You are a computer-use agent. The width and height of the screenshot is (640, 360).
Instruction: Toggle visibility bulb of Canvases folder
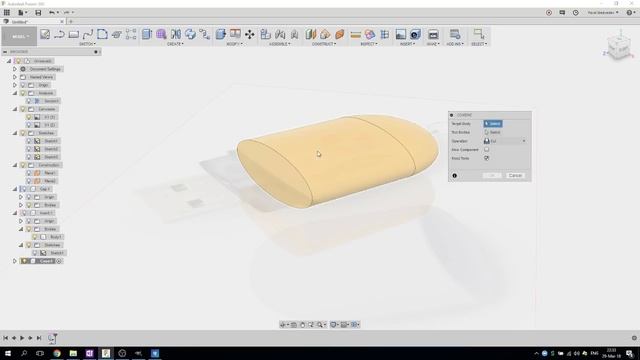click(23, 109)
